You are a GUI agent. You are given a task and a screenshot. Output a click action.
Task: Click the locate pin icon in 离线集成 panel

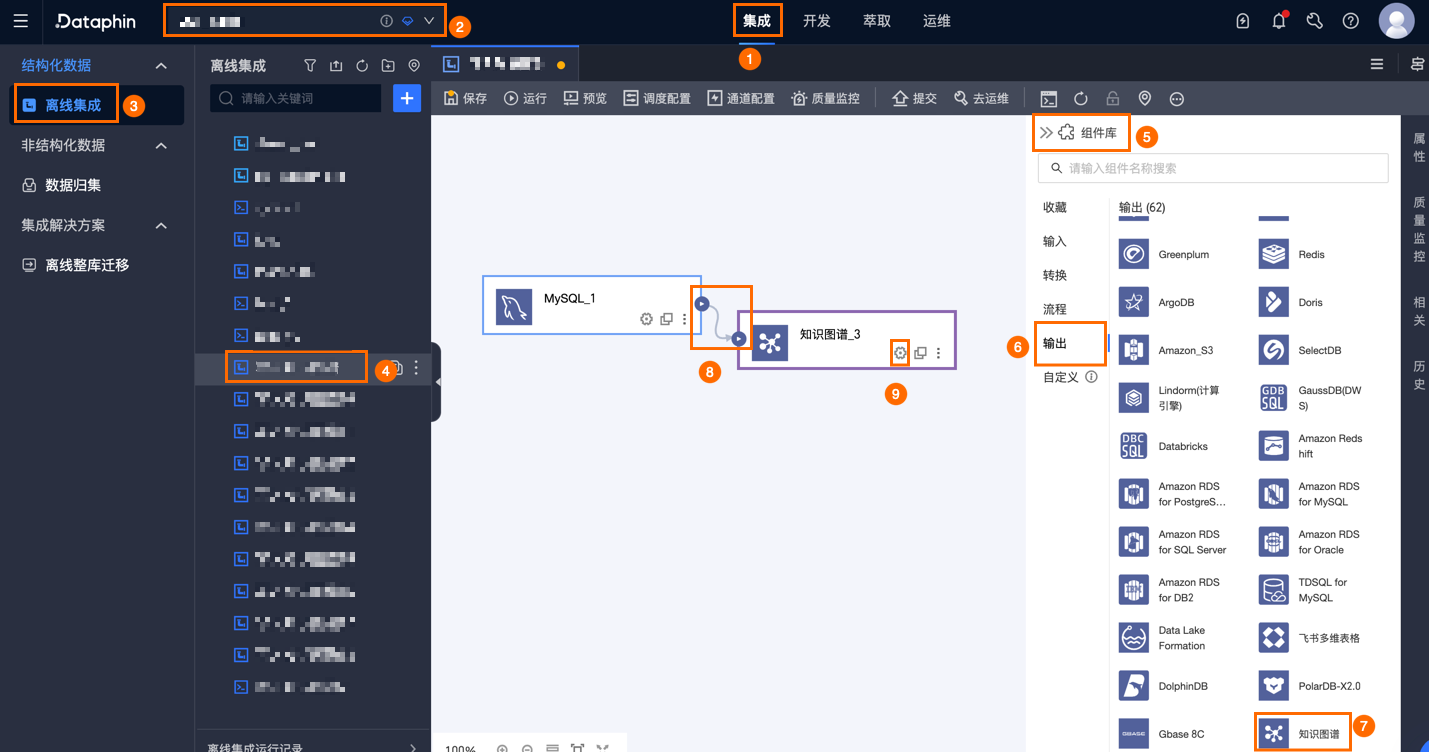tap(414, 66)
